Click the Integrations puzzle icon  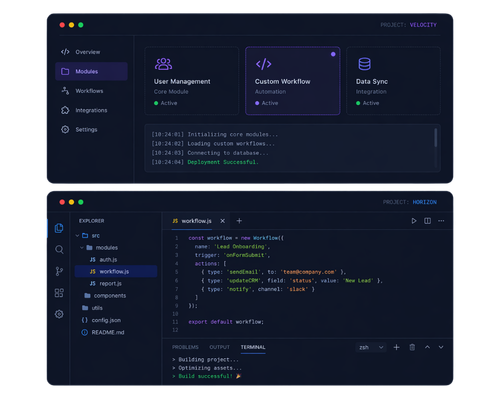(x=65, y=110)
